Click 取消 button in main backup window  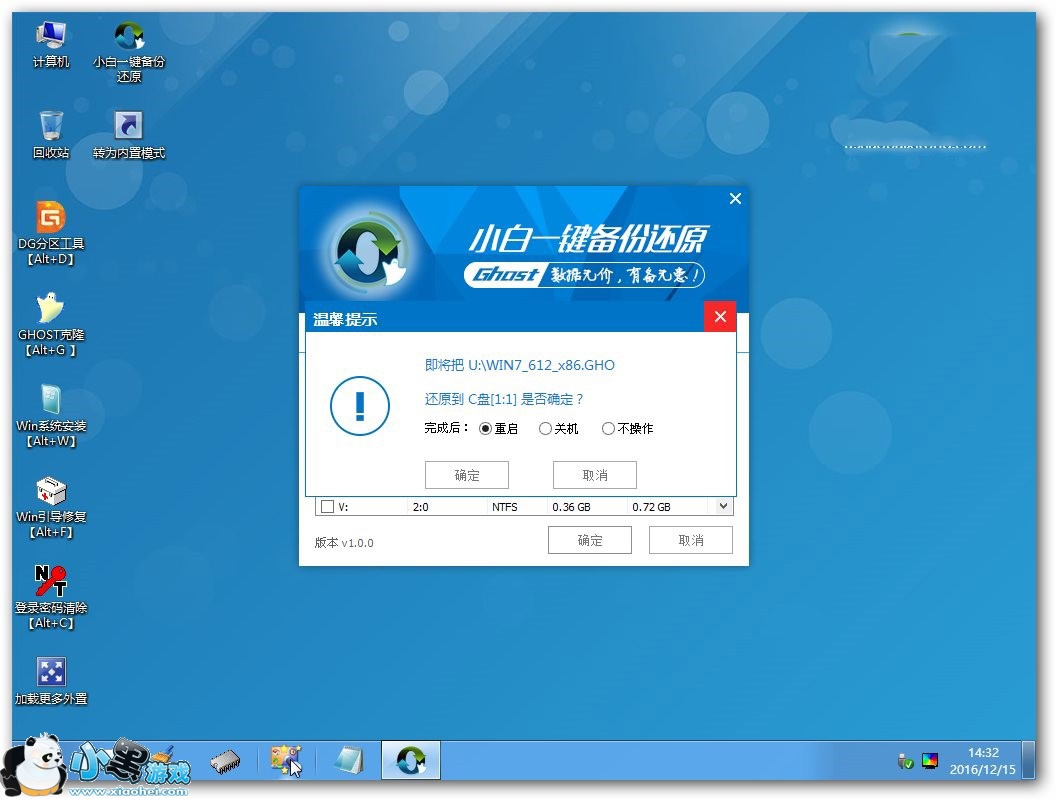[691, 540]
